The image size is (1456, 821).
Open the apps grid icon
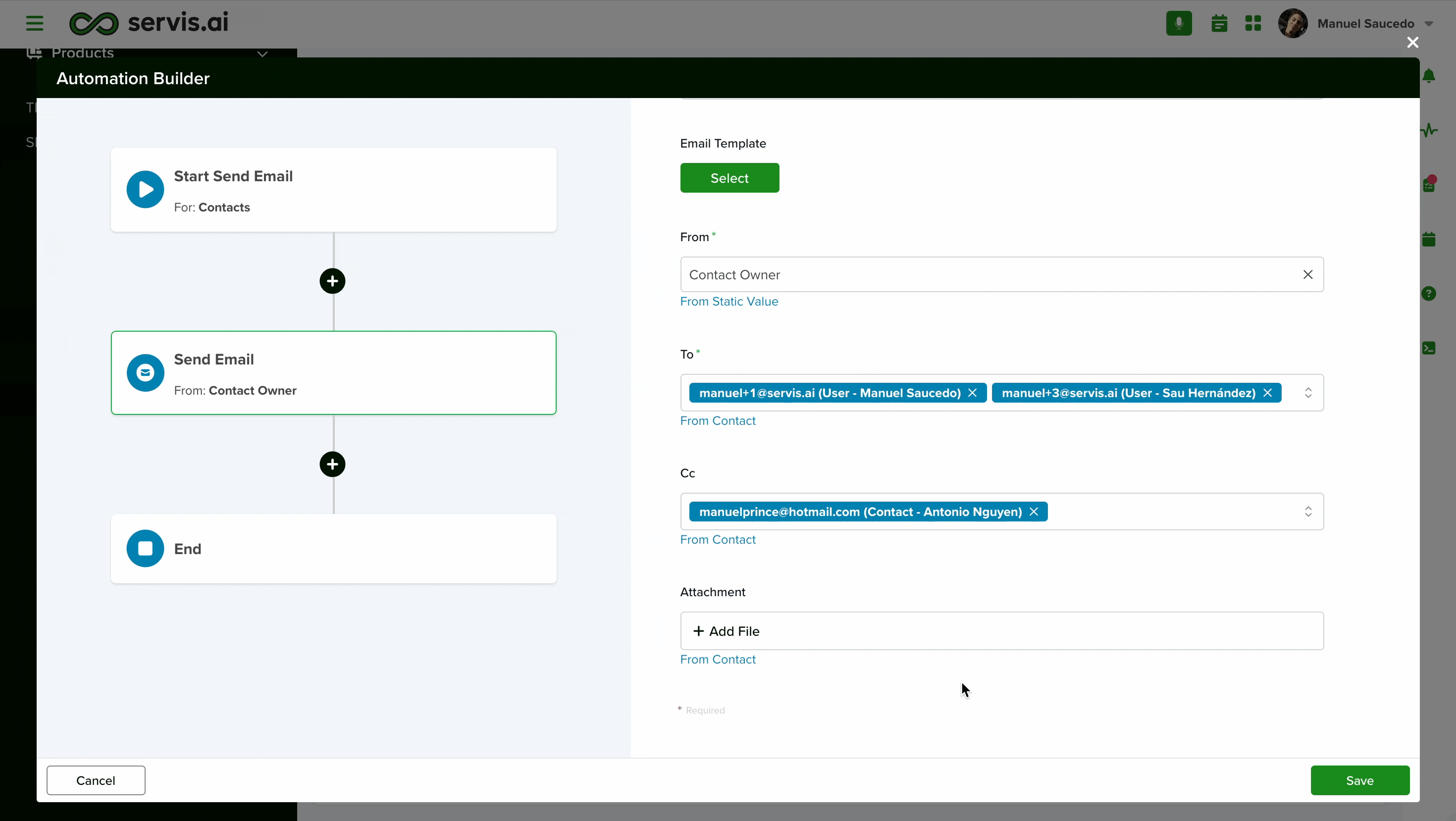tap(1252, 23)
